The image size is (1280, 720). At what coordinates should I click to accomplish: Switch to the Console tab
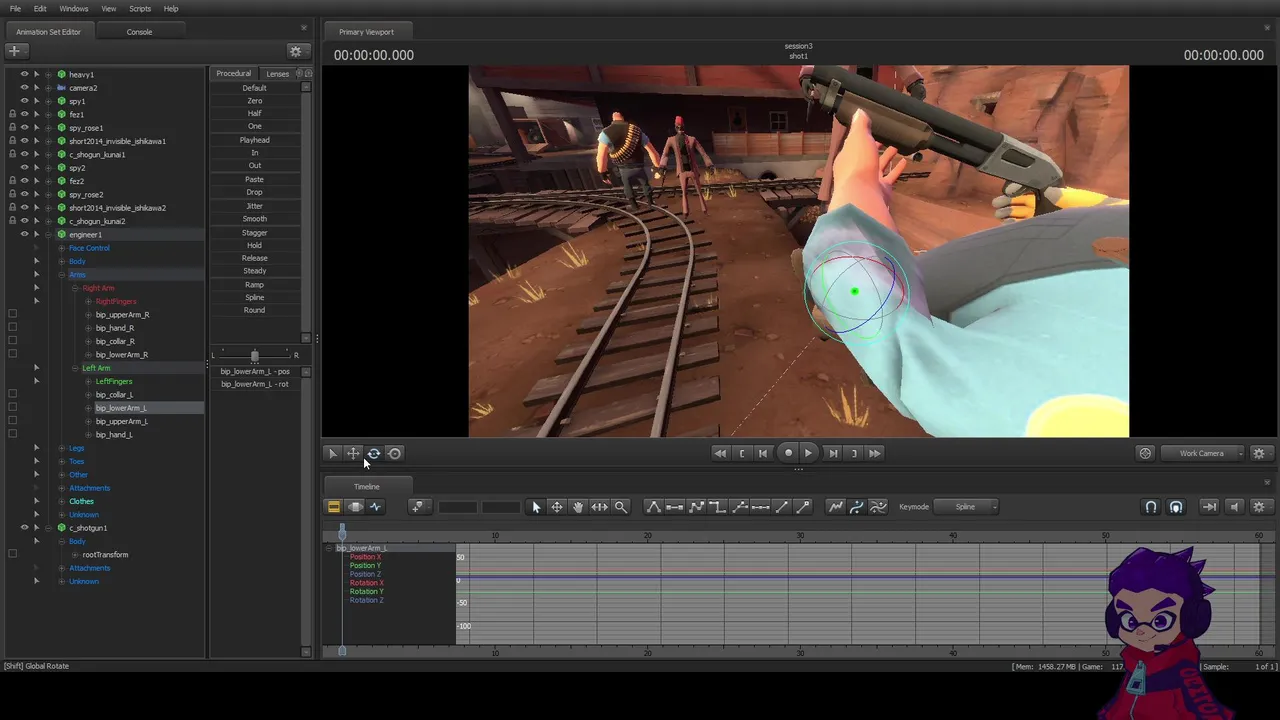pyautogui.click(x=139, y=32)
